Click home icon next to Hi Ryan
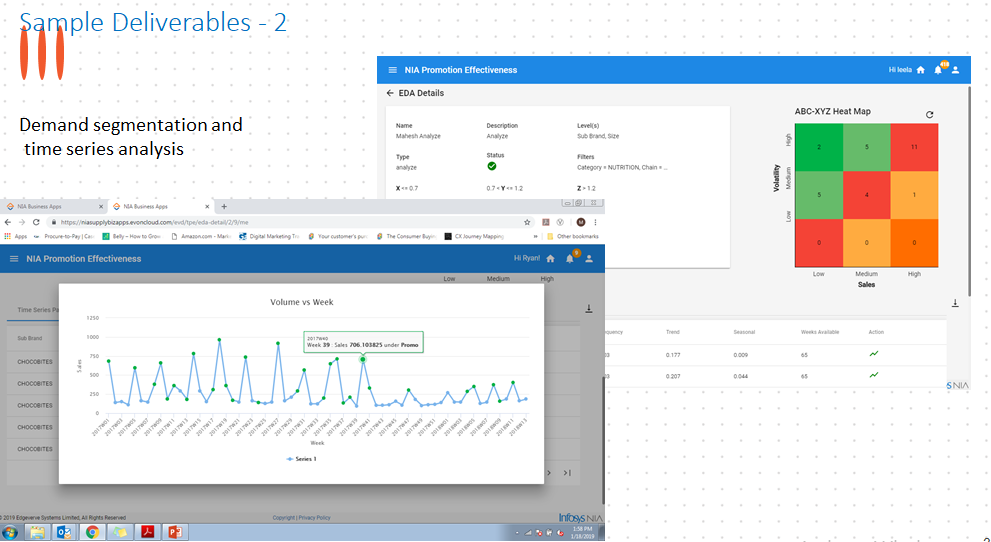 tap(550, 259)
